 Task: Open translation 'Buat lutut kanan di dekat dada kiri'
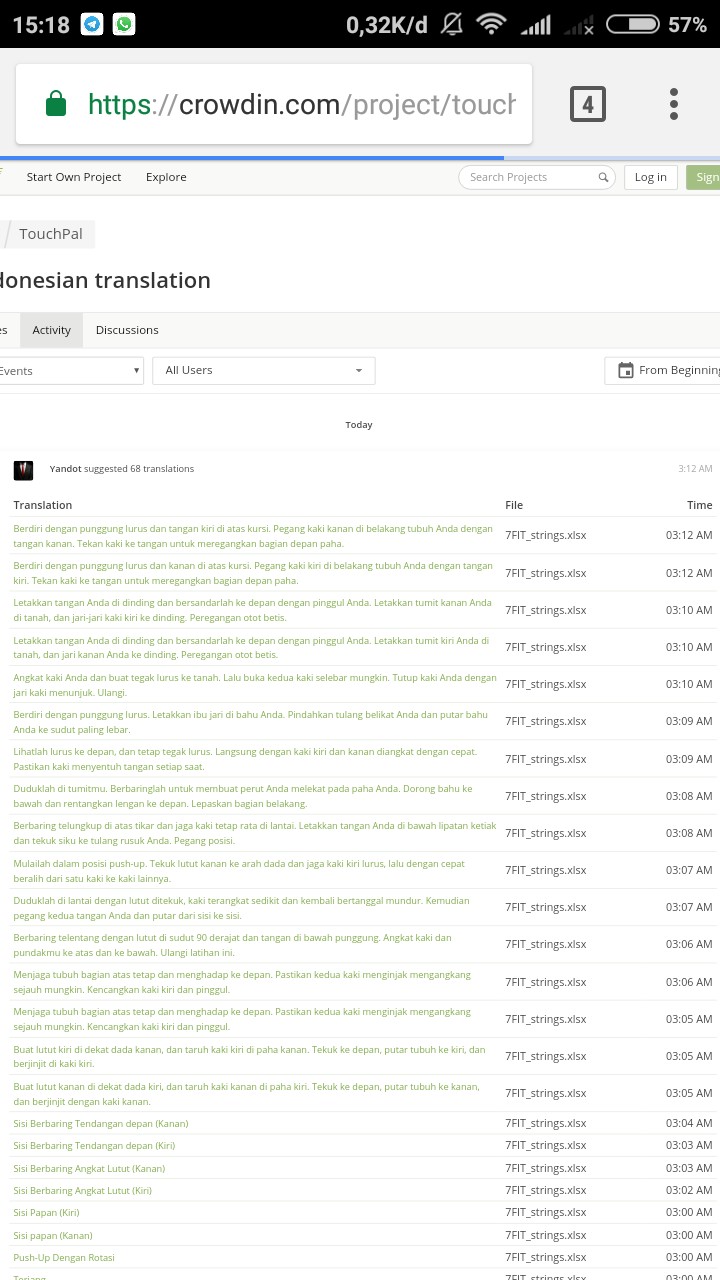pos(247,1093)
